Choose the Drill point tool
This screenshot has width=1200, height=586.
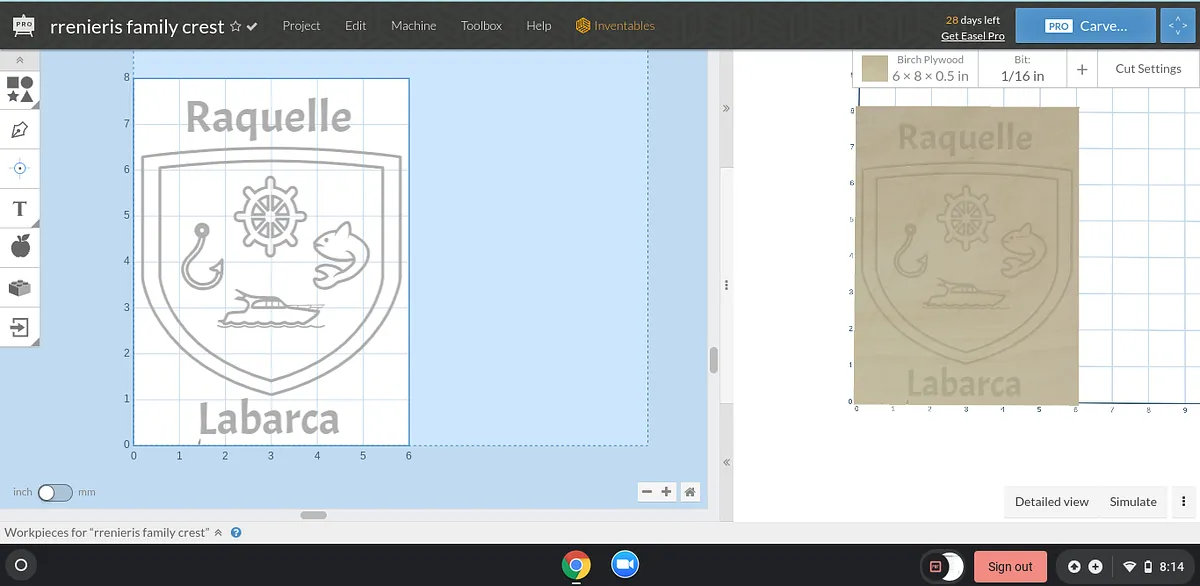[20, 168]
